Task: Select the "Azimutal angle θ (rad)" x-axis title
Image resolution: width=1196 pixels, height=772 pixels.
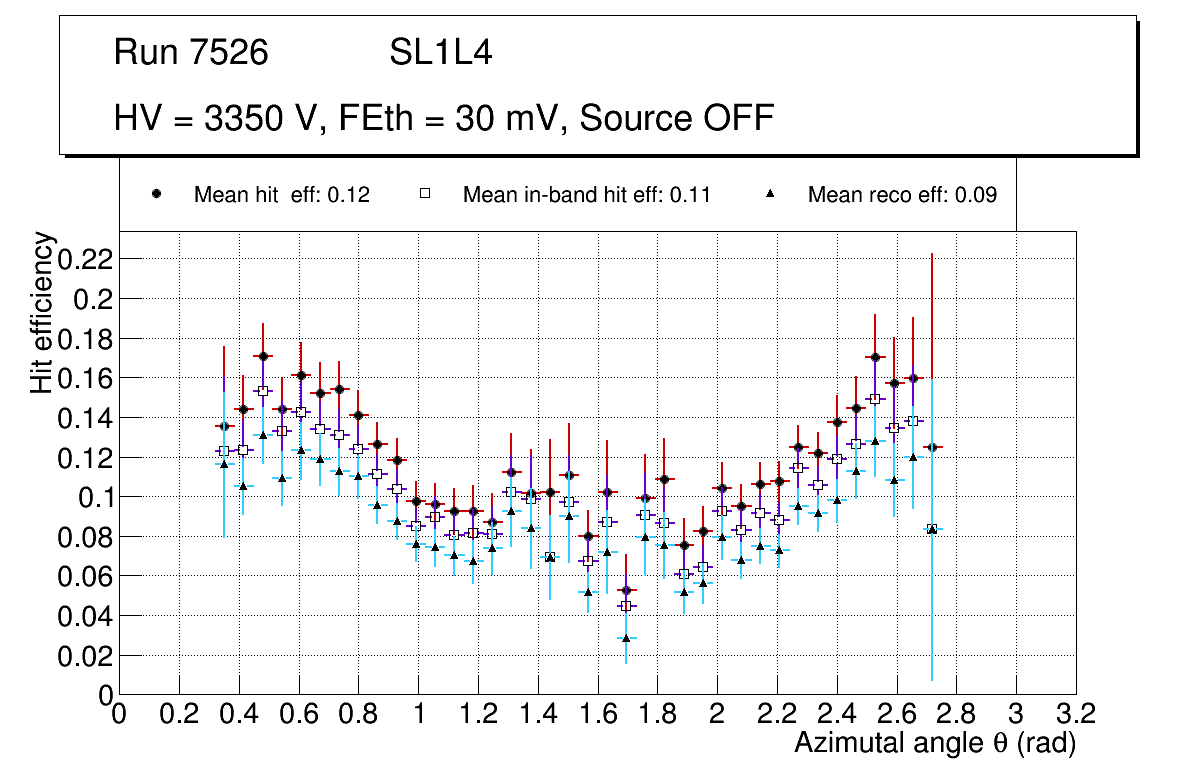Action: pos(934,743)
